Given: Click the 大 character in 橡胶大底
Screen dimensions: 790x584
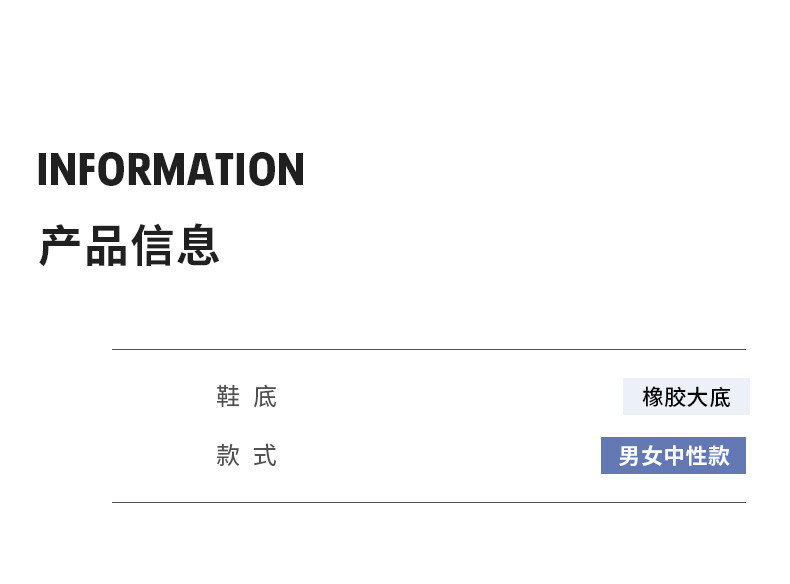Looking at the screenshot, I should [697, 397].
